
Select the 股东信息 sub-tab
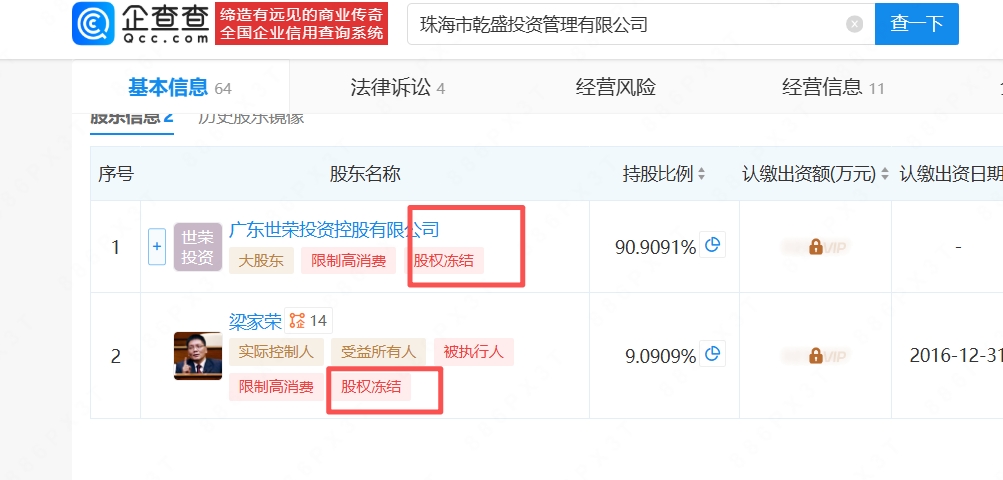pos(132,119)
